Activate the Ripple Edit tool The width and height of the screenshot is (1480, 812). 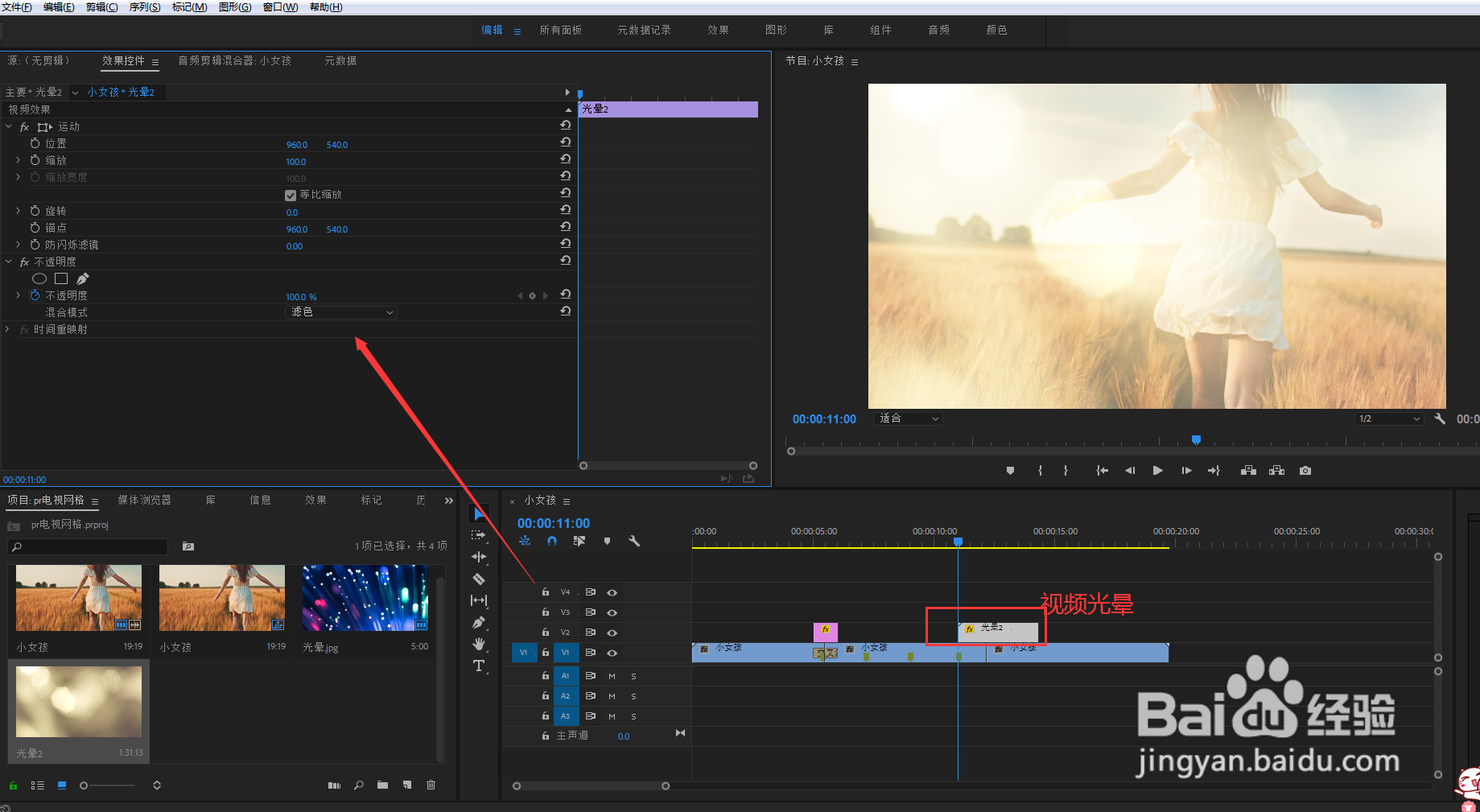point(479,557)
